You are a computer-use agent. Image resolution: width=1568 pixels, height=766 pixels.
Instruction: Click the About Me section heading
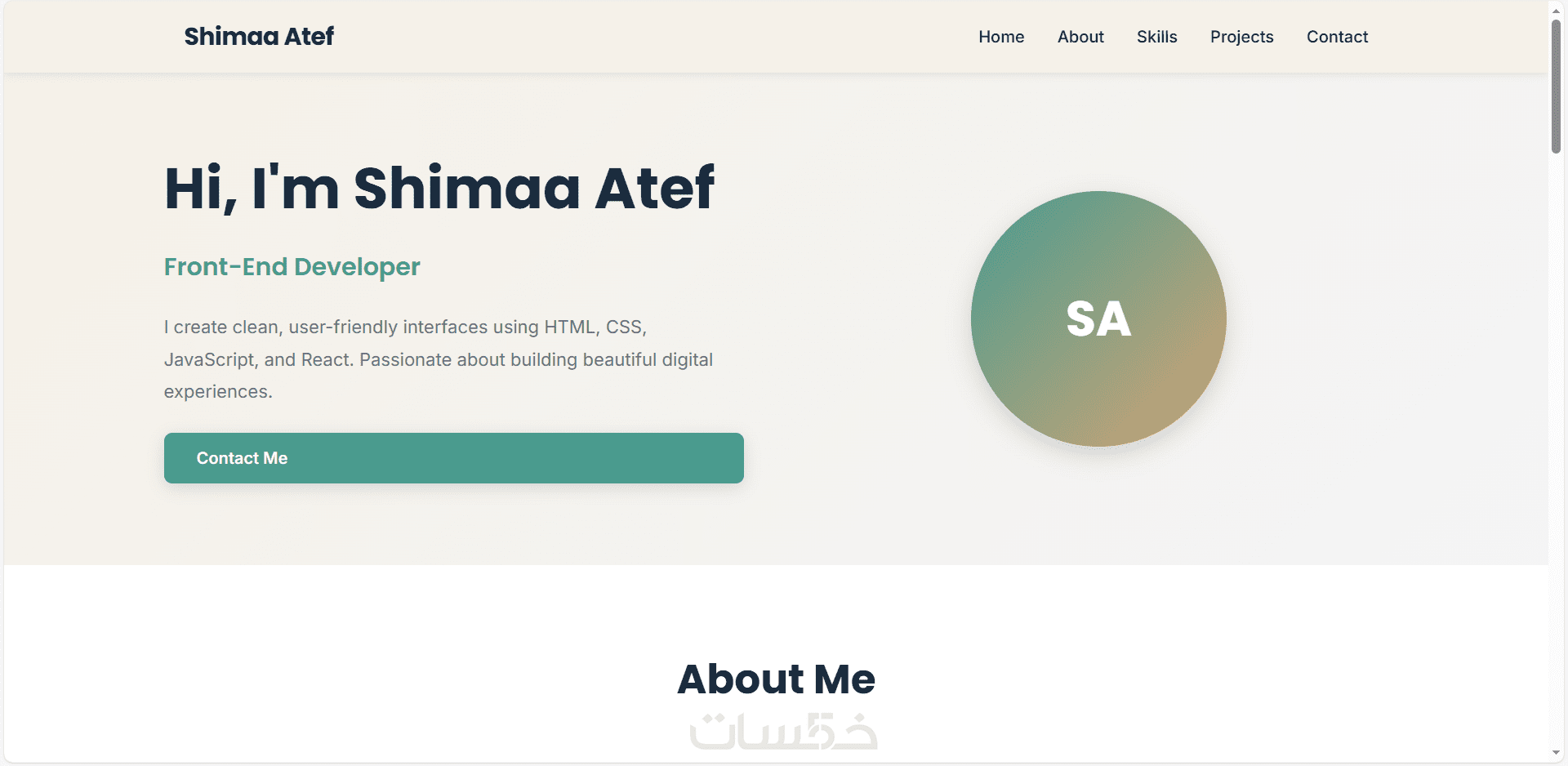click(x=776, y=679)
